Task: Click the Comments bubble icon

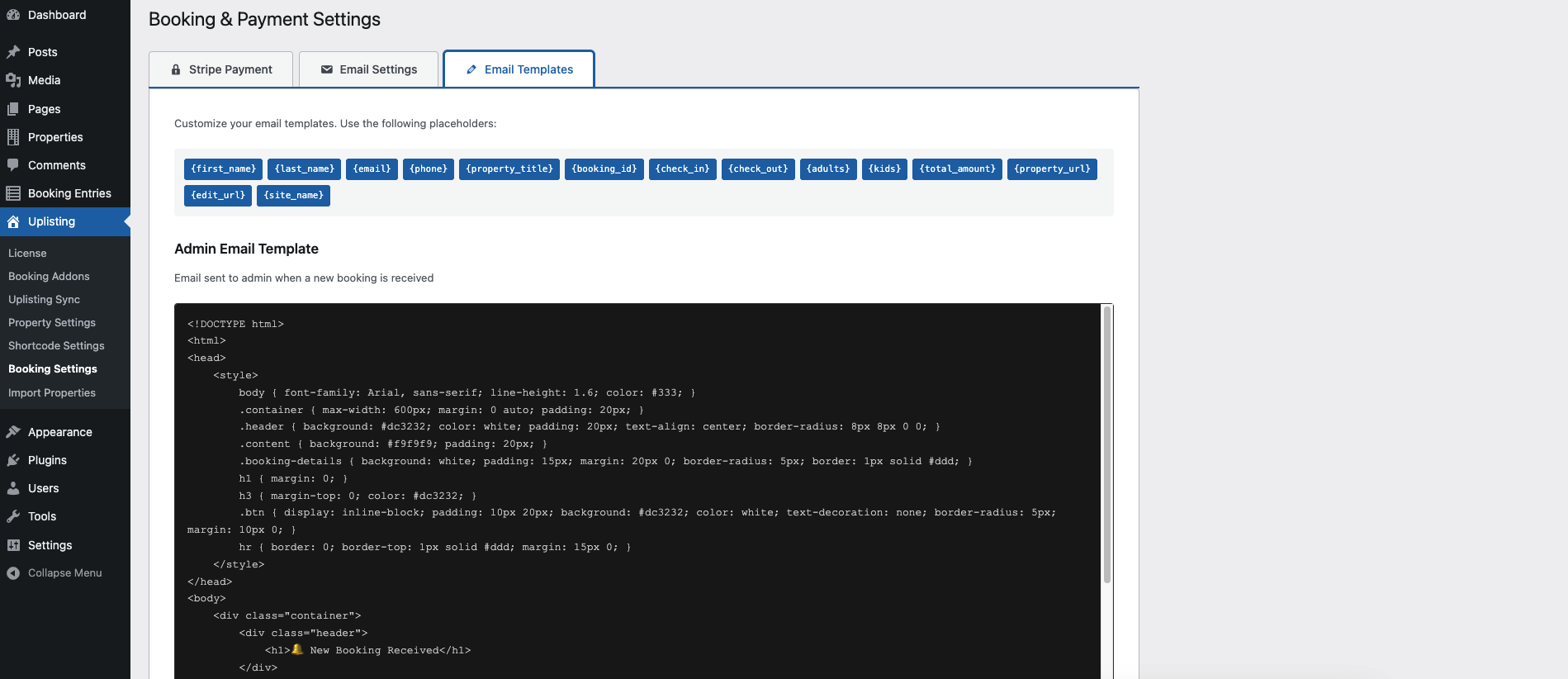Action: click(x=13, y=165)
